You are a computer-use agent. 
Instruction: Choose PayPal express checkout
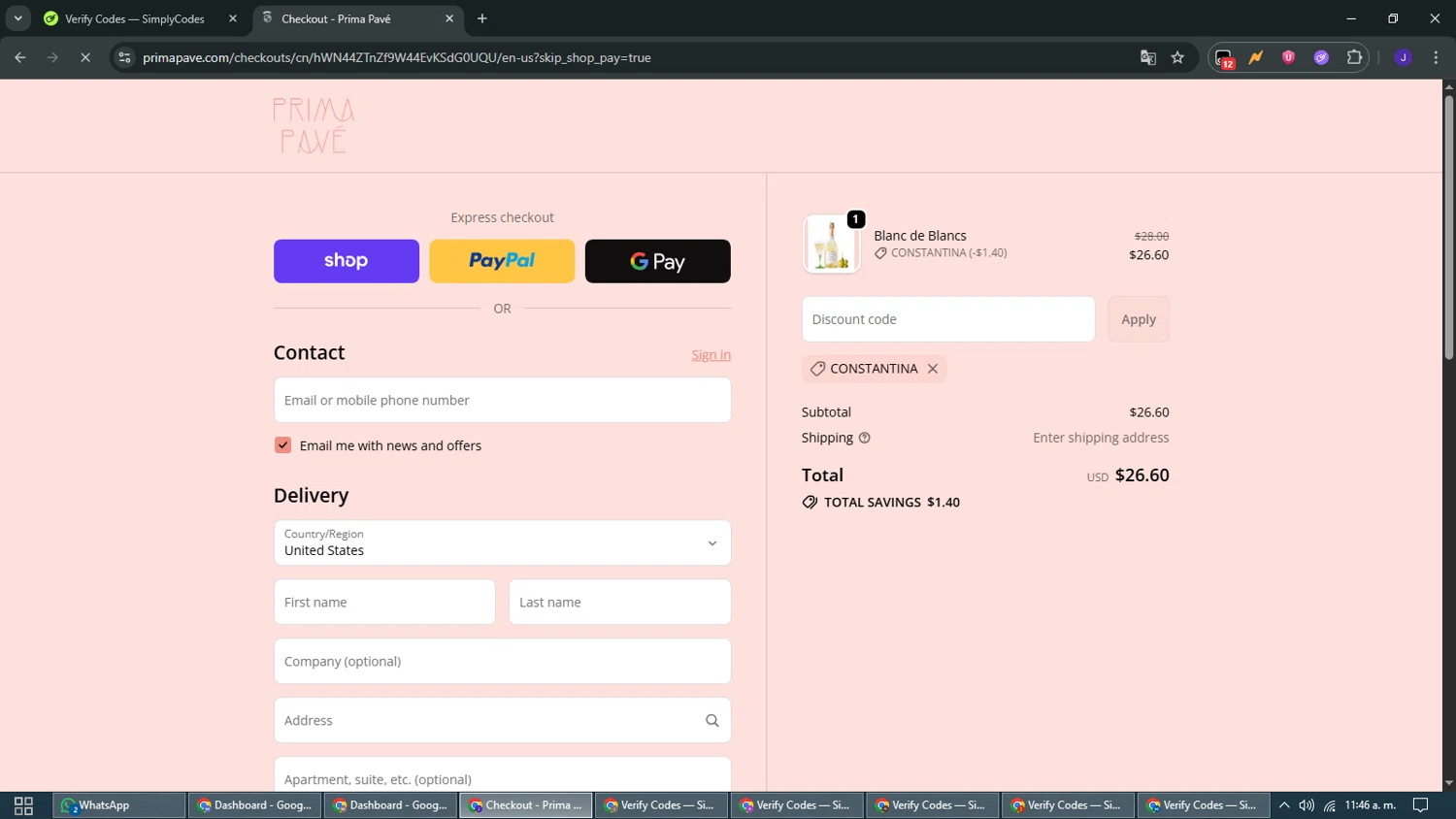(502, 261)
